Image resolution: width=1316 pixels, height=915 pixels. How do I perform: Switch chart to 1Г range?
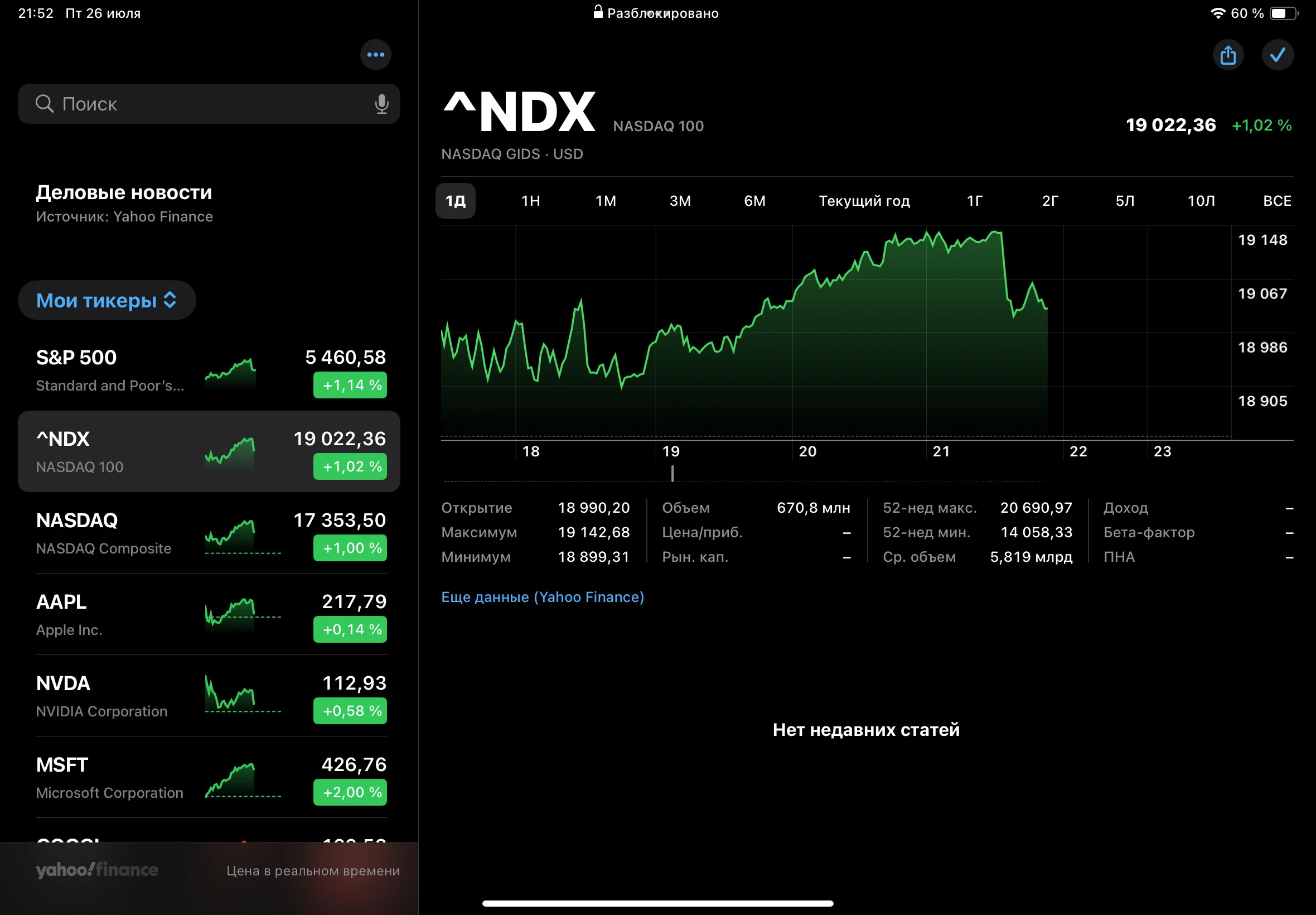[x=975, y=201]
